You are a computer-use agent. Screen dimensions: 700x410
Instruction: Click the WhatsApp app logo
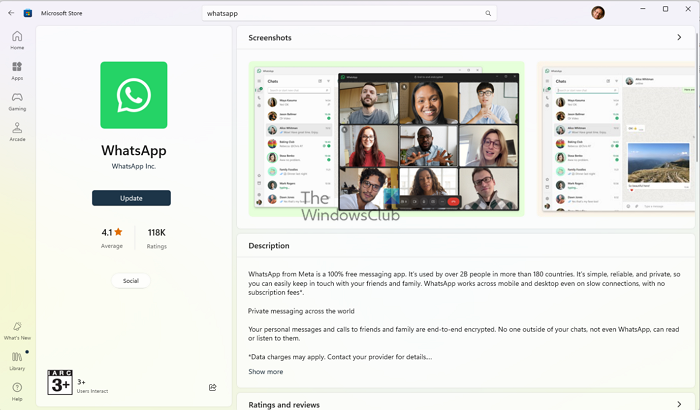tap(133, 95)
